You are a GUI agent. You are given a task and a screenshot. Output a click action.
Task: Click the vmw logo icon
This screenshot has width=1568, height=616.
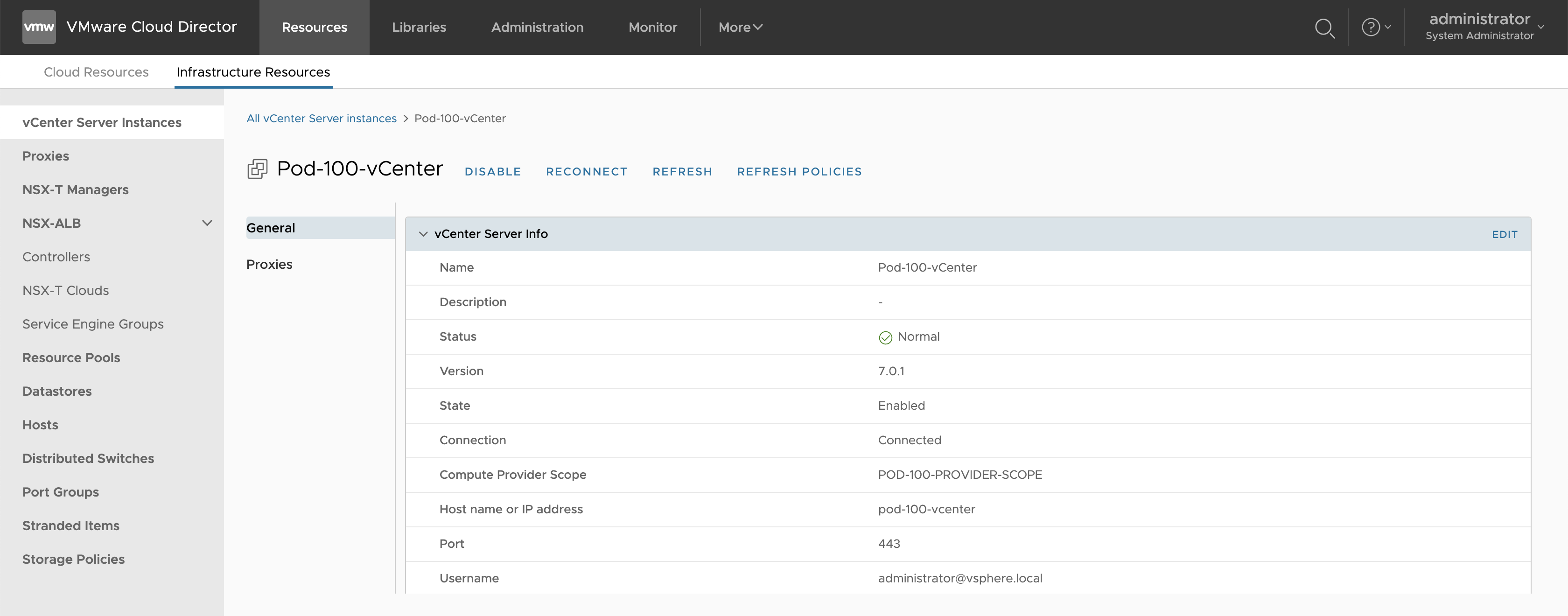point(39,27)
